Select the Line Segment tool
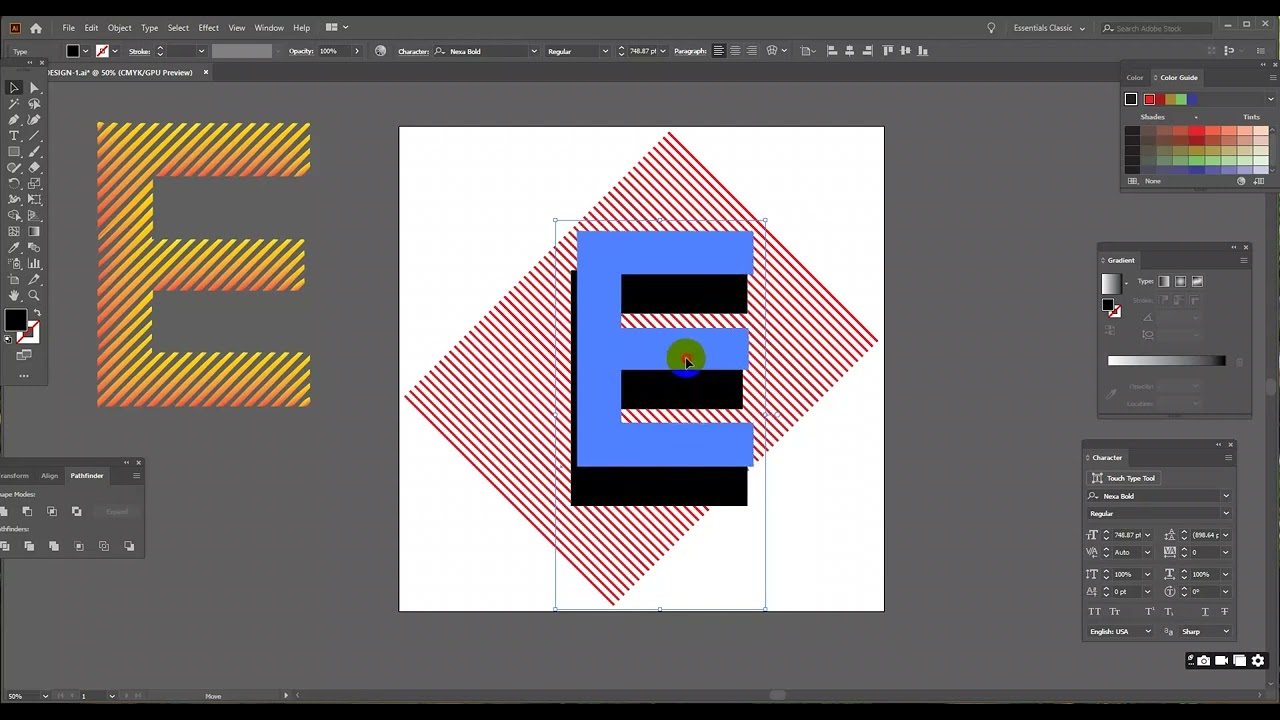 pos(34,136)
